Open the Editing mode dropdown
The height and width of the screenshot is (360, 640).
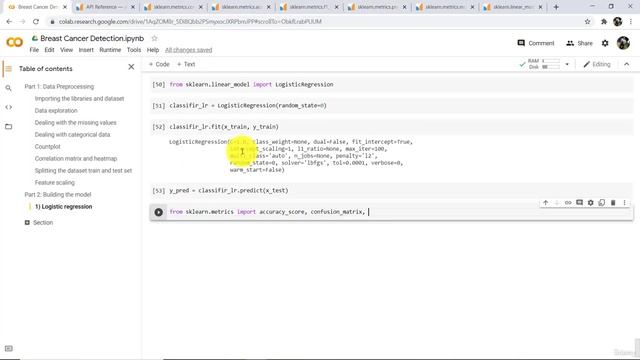[597, 64]
